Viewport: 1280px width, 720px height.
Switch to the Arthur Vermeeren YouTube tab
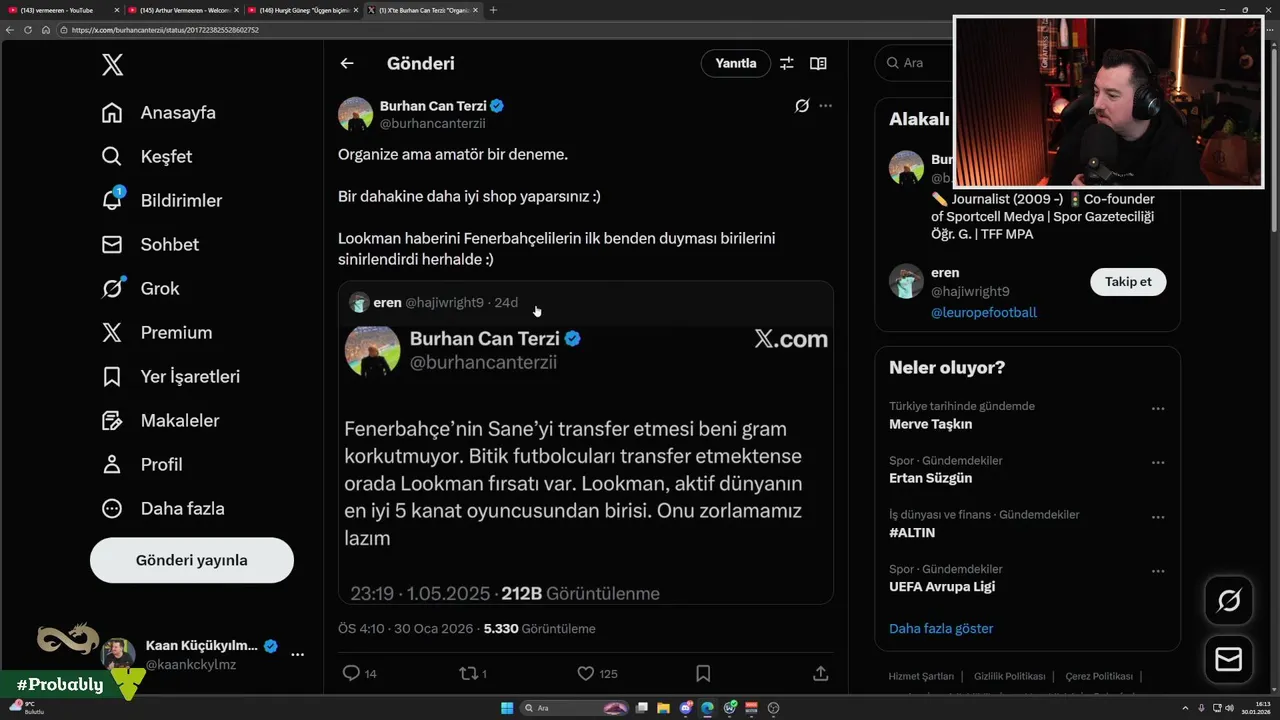coord(180,10)
